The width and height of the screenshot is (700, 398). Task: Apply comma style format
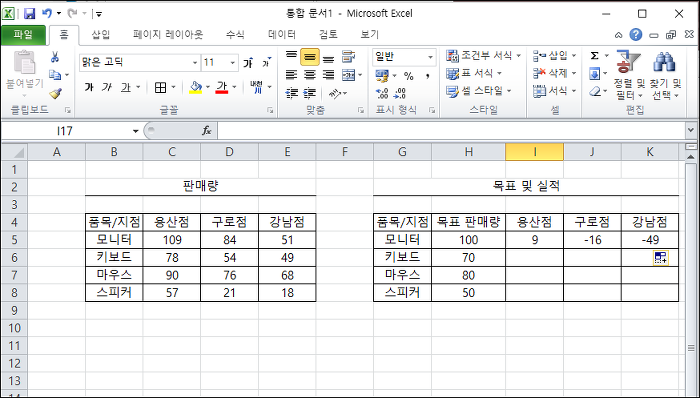[428, 76]
